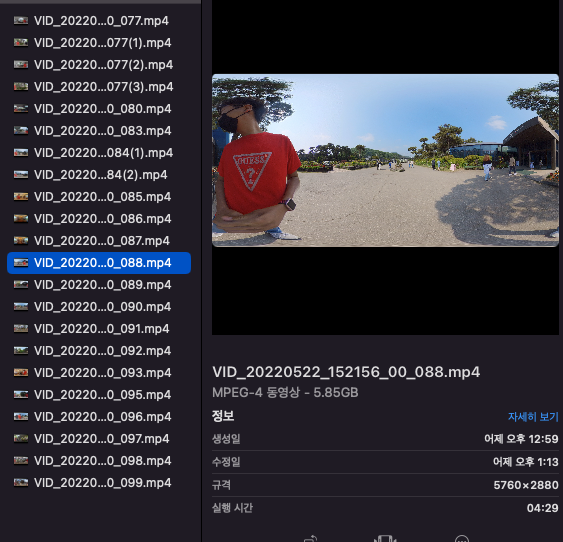Click the highlighted VID_20220...0_088.mp4 row
This screenshot has width=563, height=542.
(99, 263)
